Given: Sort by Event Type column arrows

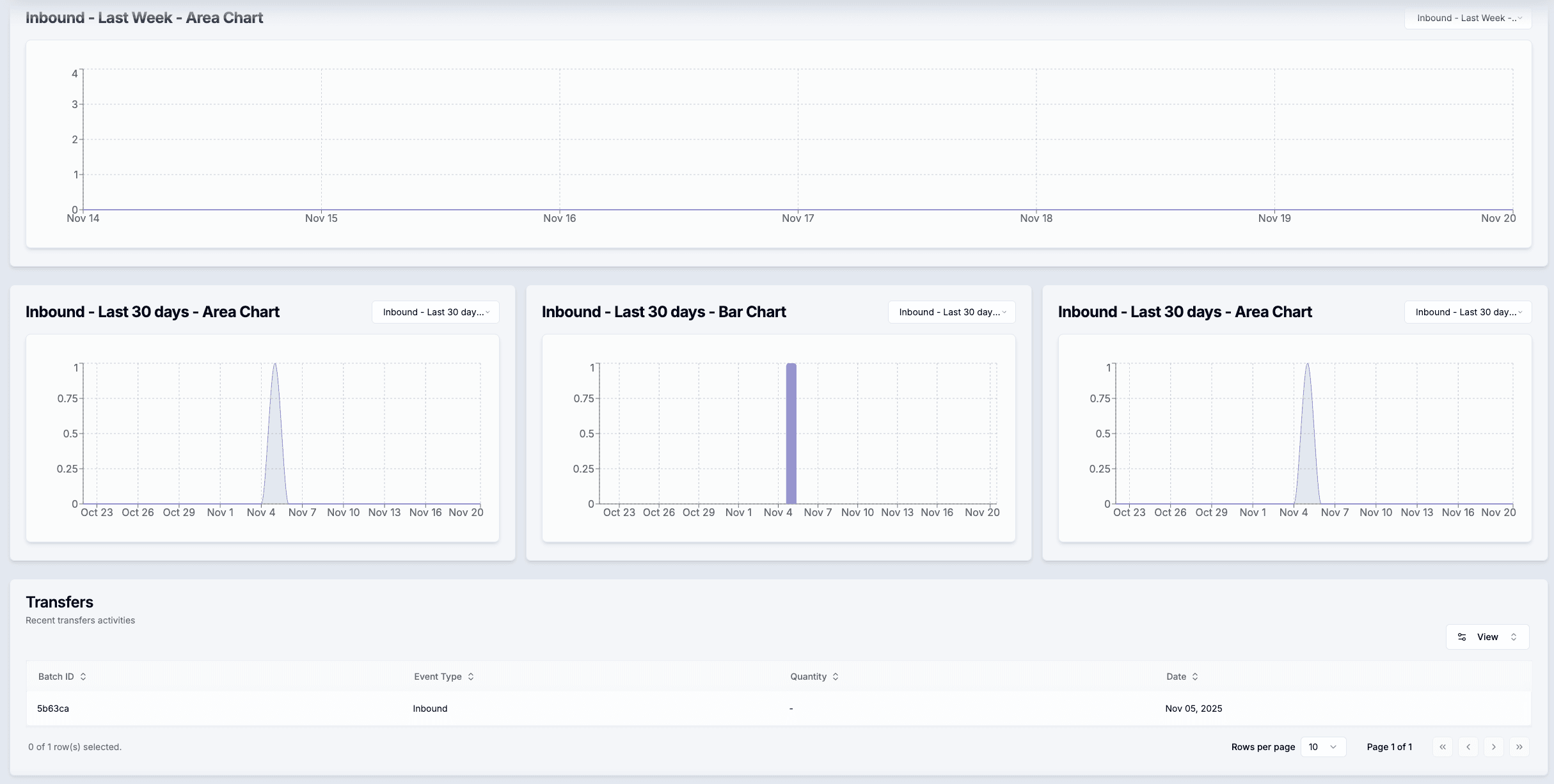Looking at the screenshot, I should [x=471, y=677].
